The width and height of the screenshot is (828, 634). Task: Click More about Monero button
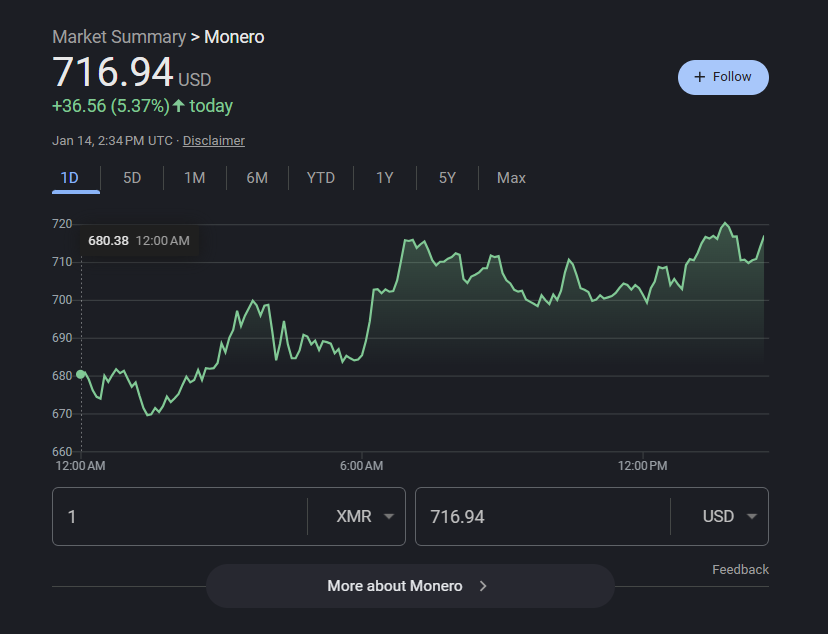pos(410,586)
